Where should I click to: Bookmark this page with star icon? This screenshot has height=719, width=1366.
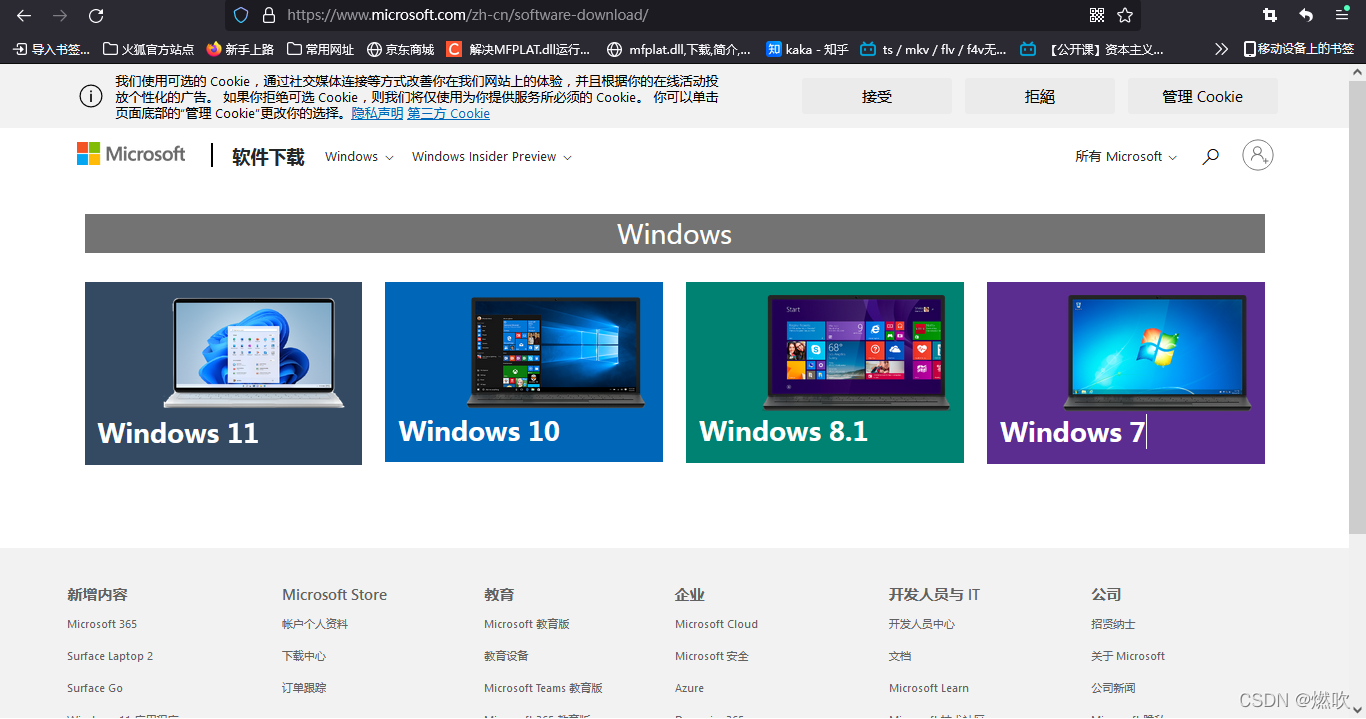[1125, 15]
